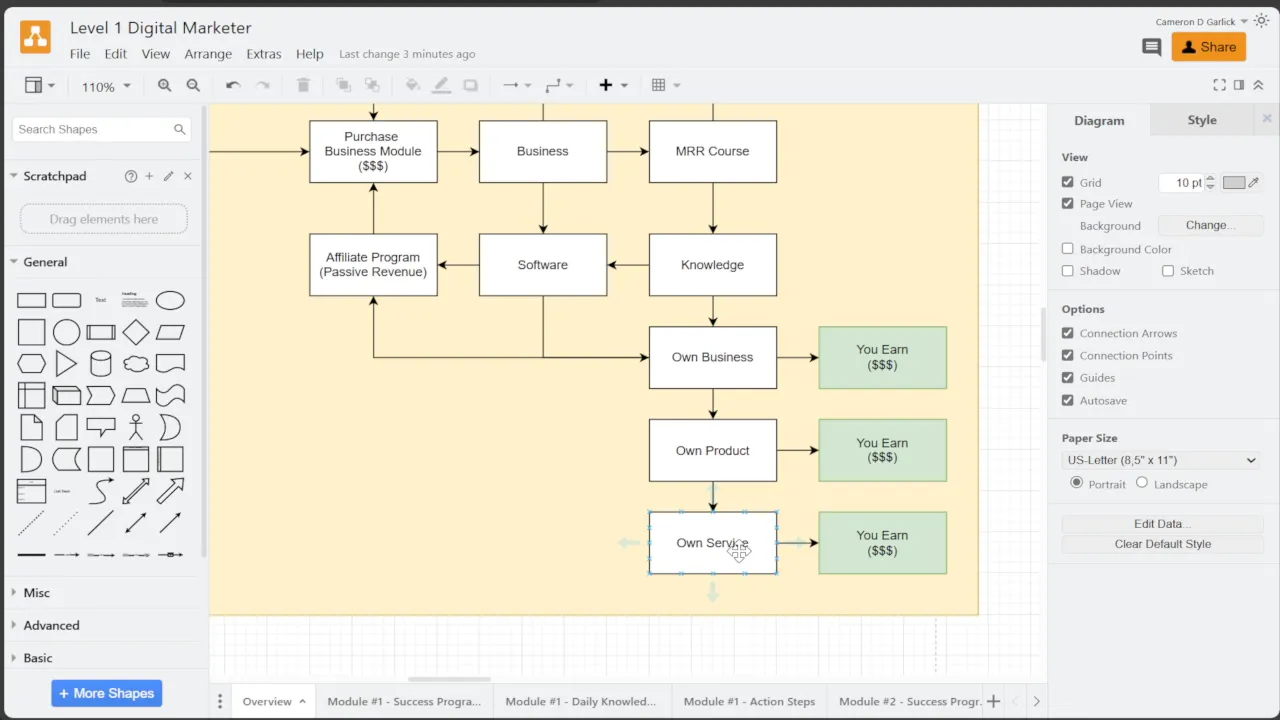The height and width of the screenshot is (720, 1280).
Task: Click Clear Default Style button
Action: (1162, 544)
